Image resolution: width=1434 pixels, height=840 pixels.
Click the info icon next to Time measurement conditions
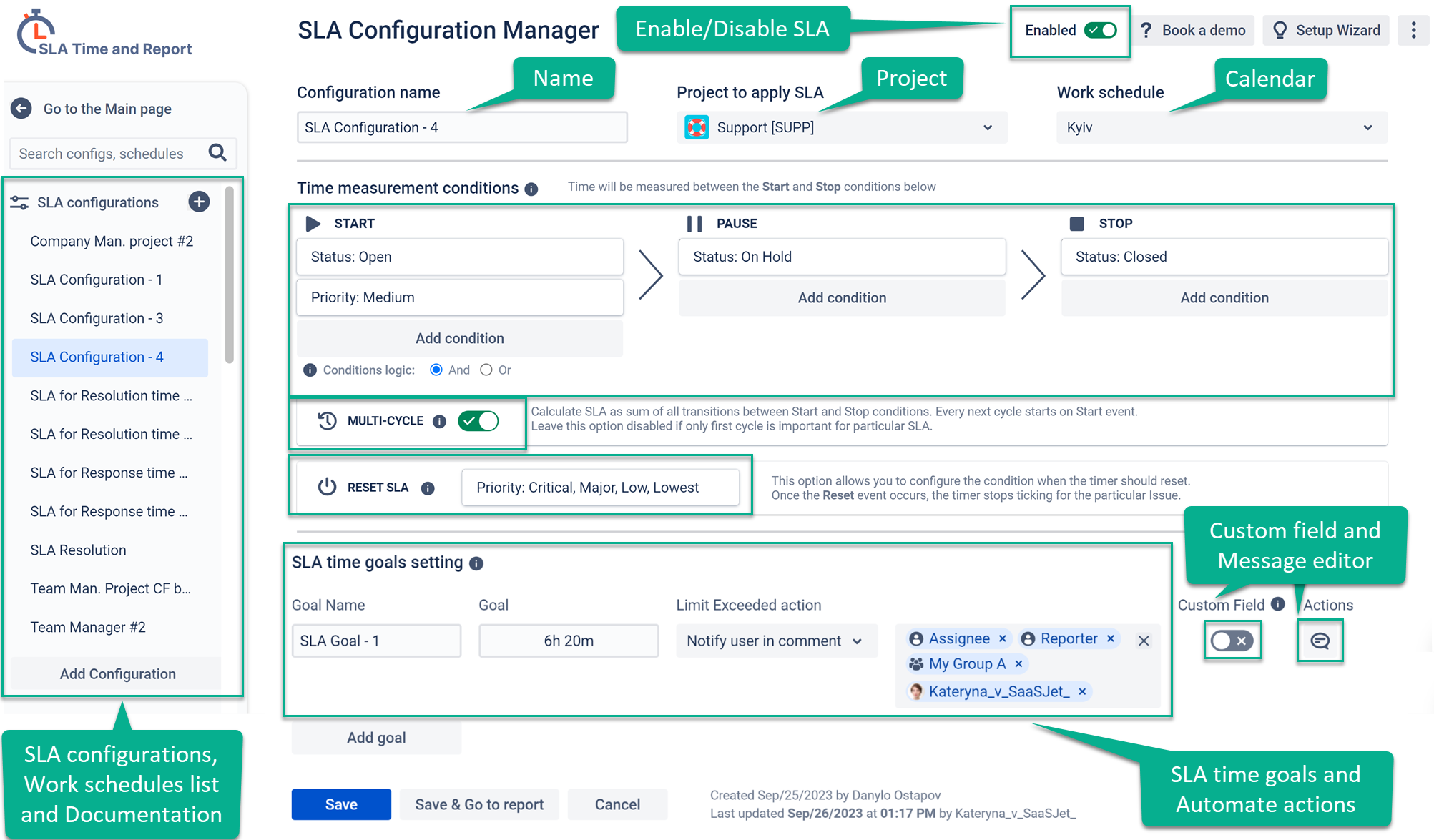click(x=531, y=189)
